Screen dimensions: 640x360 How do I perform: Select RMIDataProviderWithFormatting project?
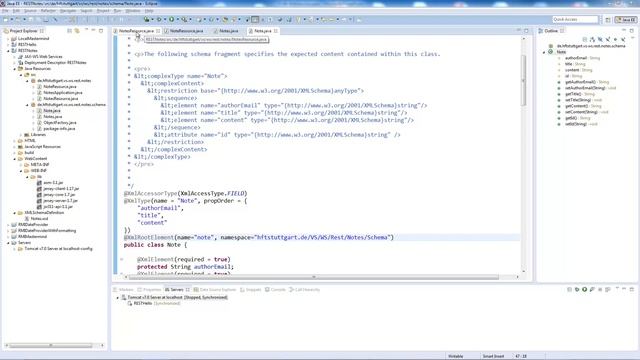pos(47,231)
